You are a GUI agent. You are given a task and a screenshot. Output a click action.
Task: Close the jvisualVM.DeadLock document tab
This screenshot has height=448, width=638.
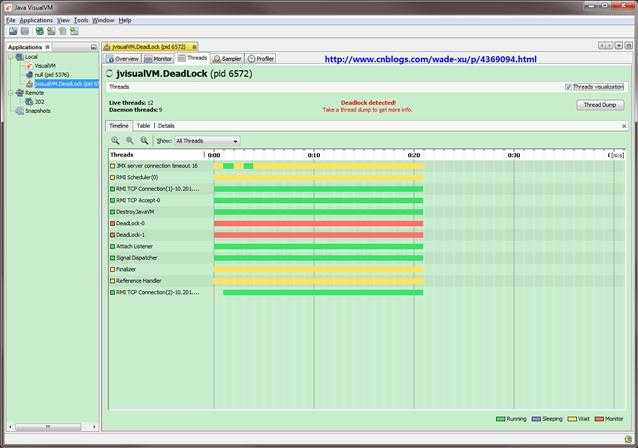click(194, 47)
